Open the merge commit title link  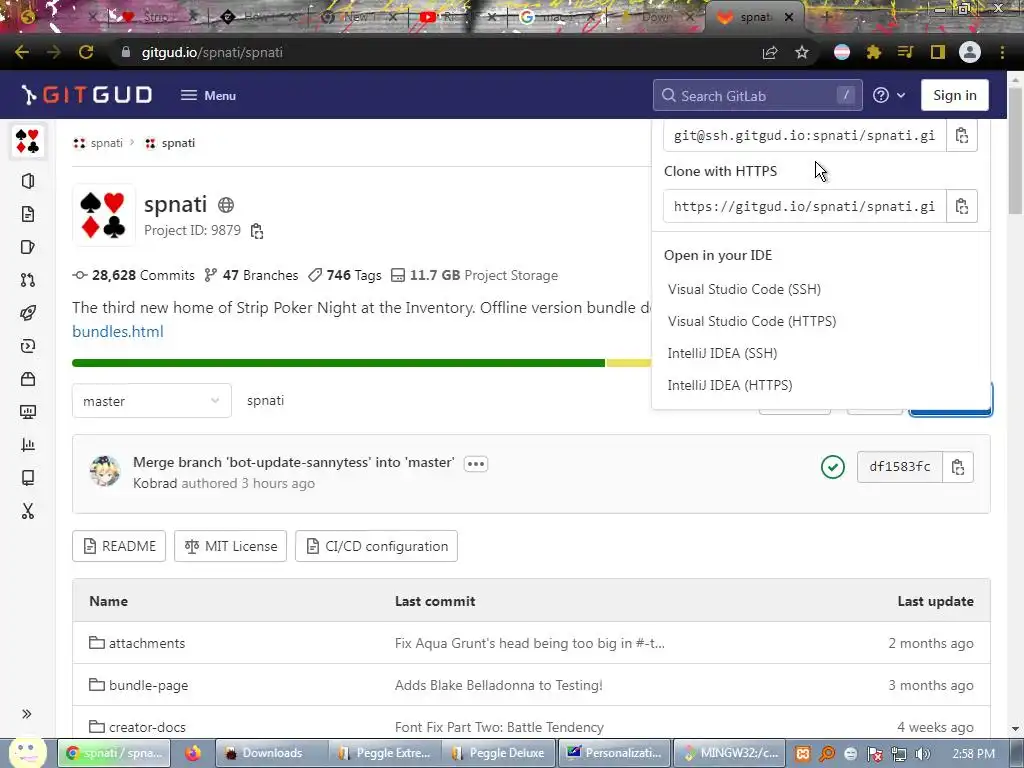[293, 462]
